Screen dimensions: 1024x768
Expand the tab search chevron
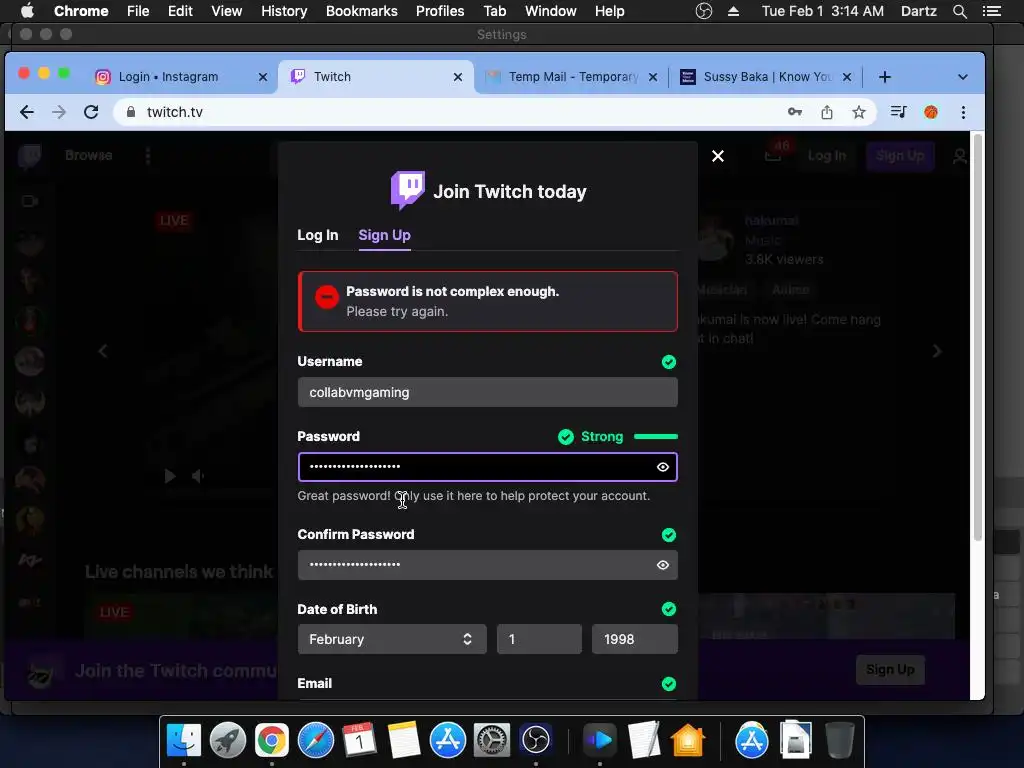963,77
